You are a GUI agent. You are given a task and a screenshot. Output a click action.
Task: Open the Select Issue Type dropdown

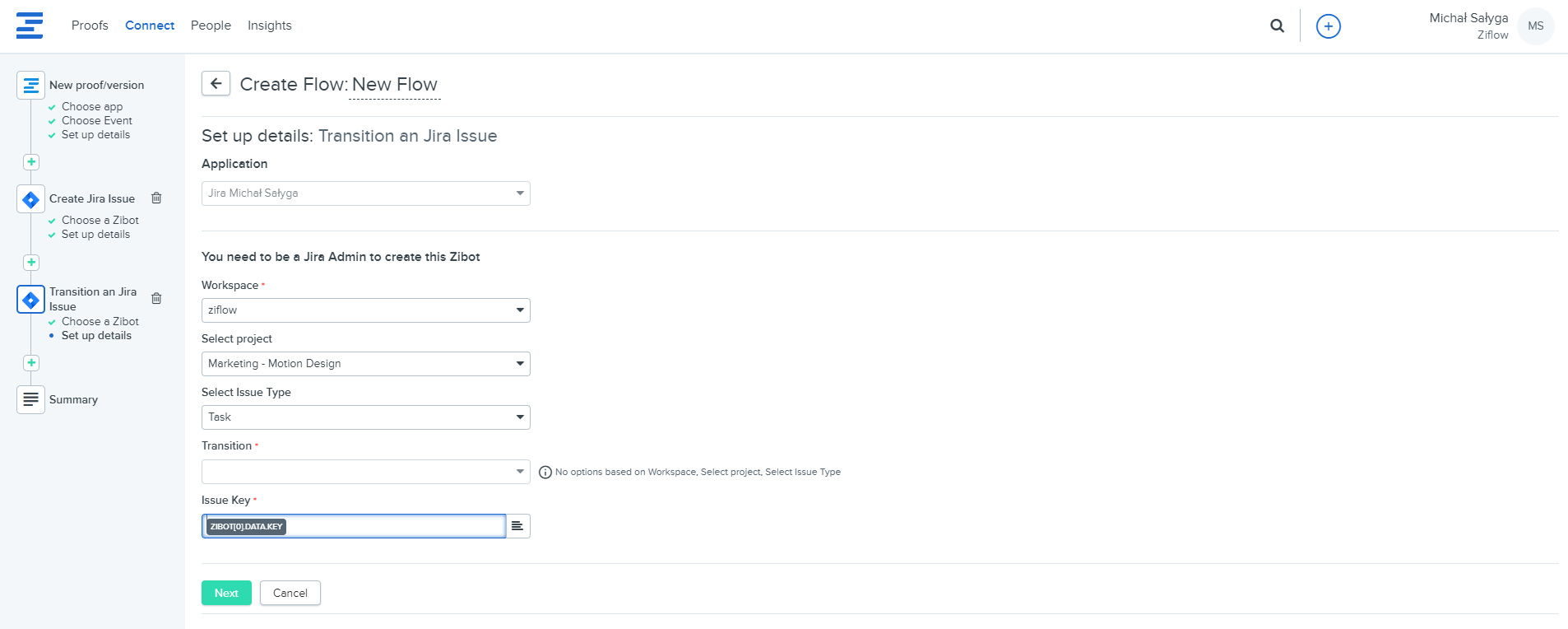pos(365,417)
